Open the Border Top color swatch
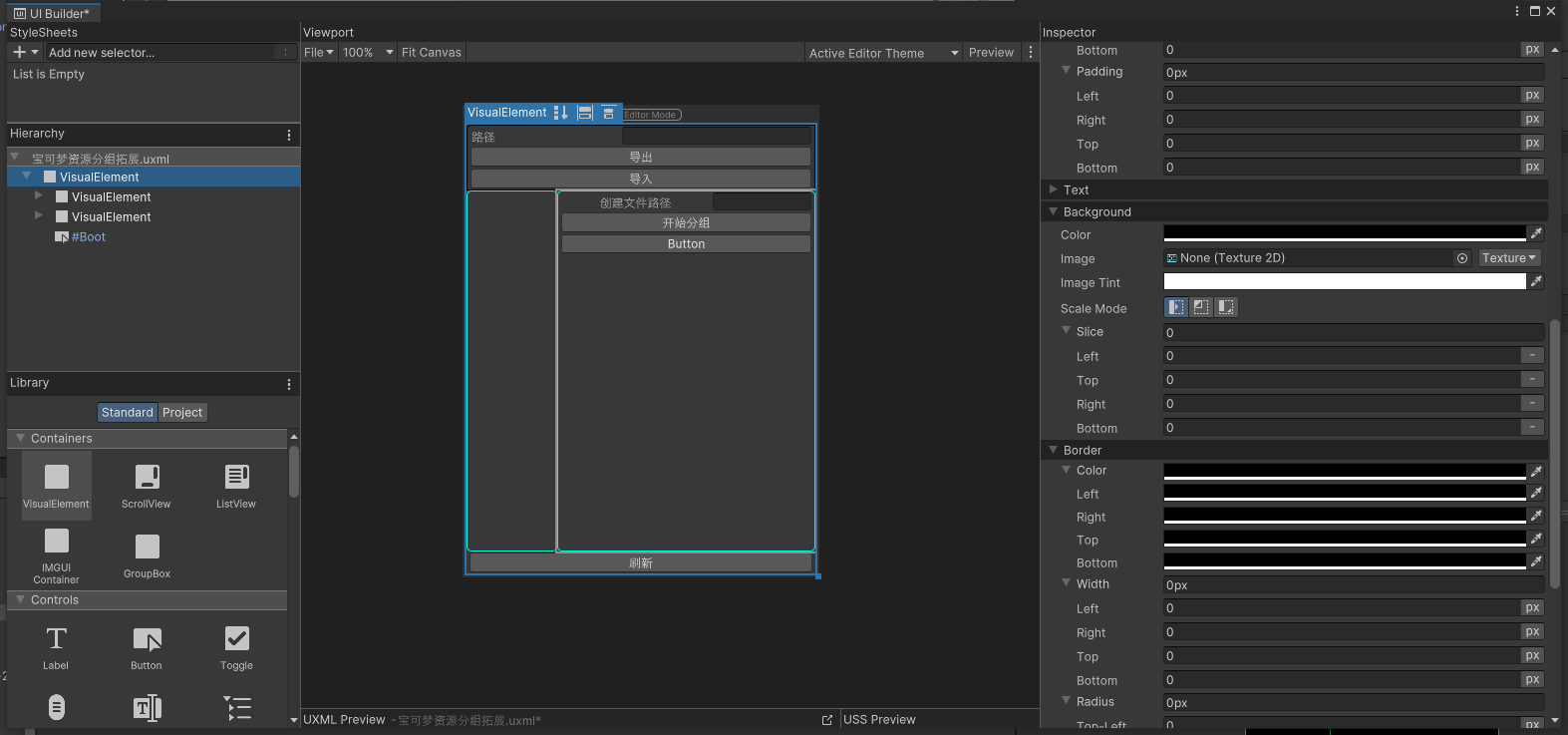The height and width of the screenshot is (735, 1568). coord(1345,539)
